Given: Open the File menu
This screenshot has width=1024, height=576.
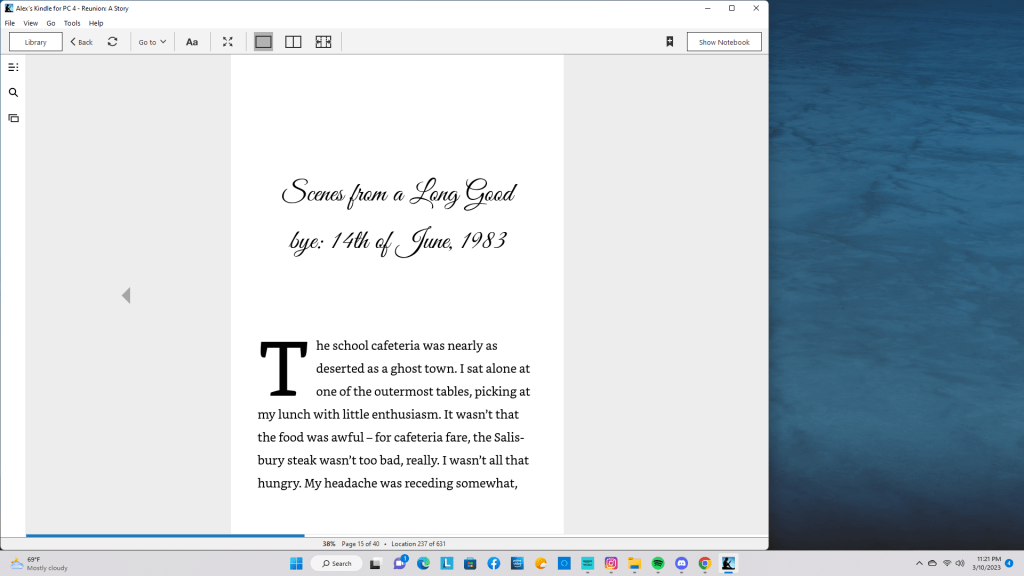Looking at the screenshot, I should 10,23.
